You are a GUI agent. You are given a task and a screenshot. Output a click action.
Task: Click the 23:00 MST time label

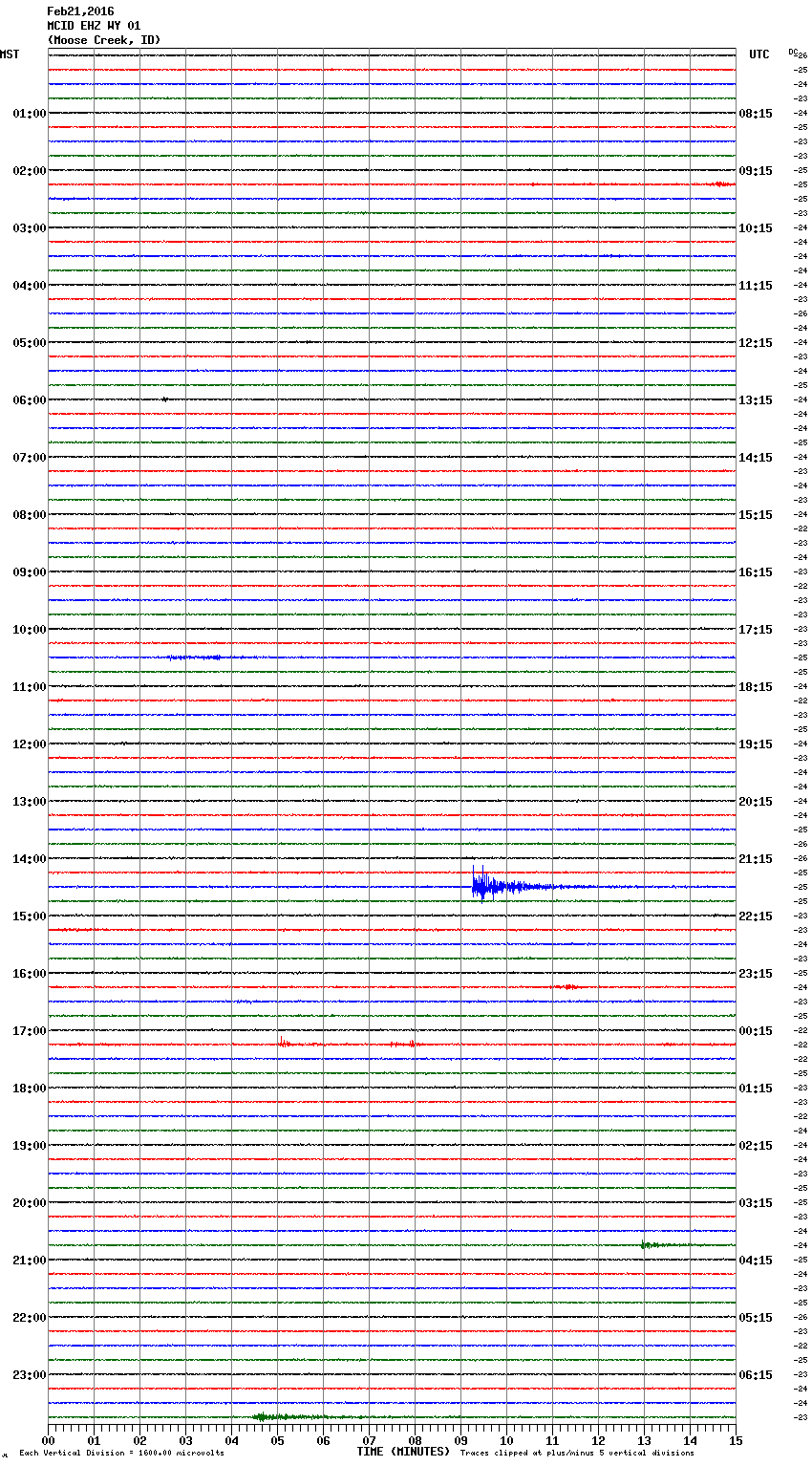[30, 1375]
